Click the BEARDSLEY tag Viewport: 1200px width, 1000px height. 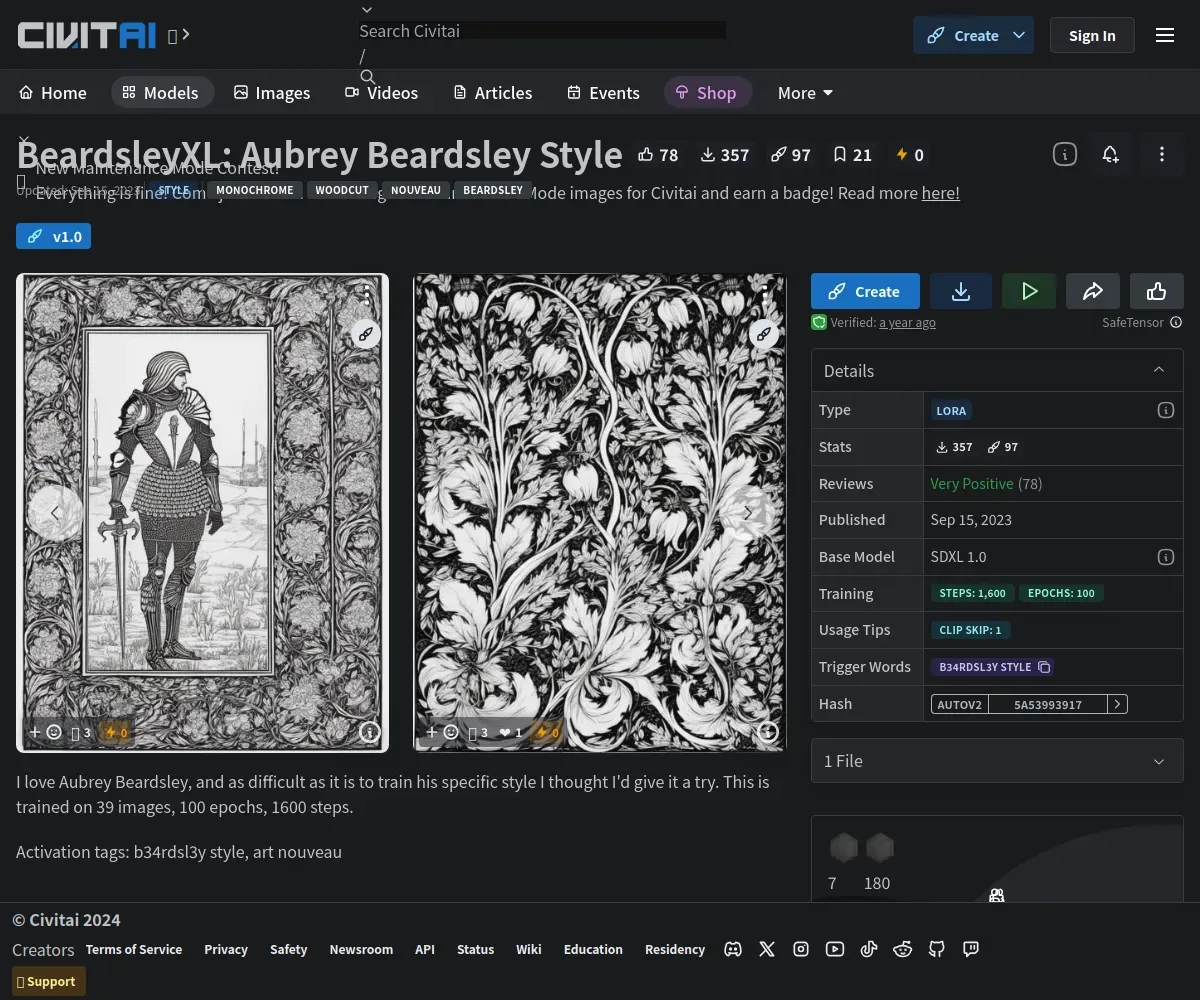[x=493, y=190]
